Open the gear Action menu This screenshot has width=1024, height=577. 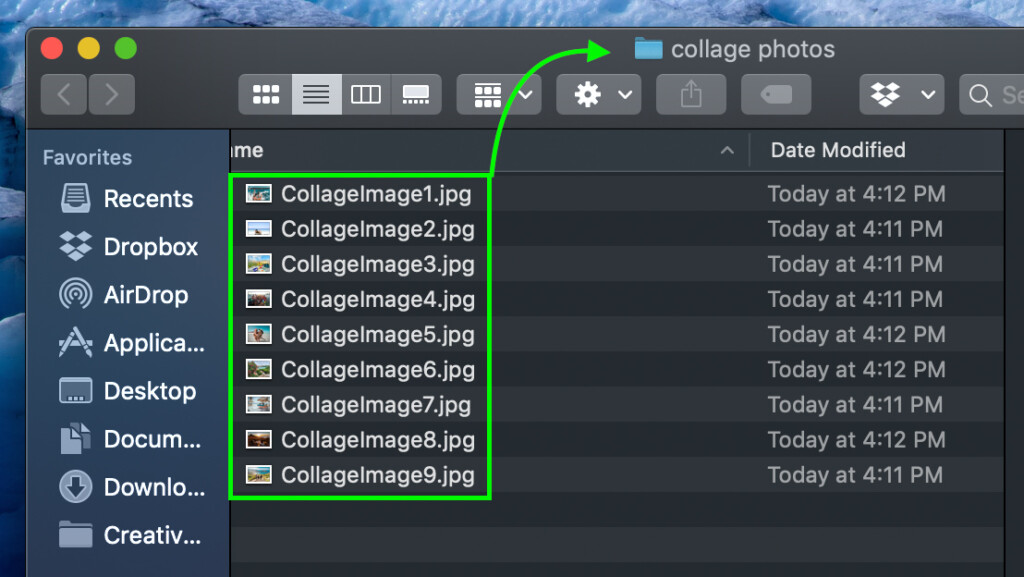[x=598, y=95]
